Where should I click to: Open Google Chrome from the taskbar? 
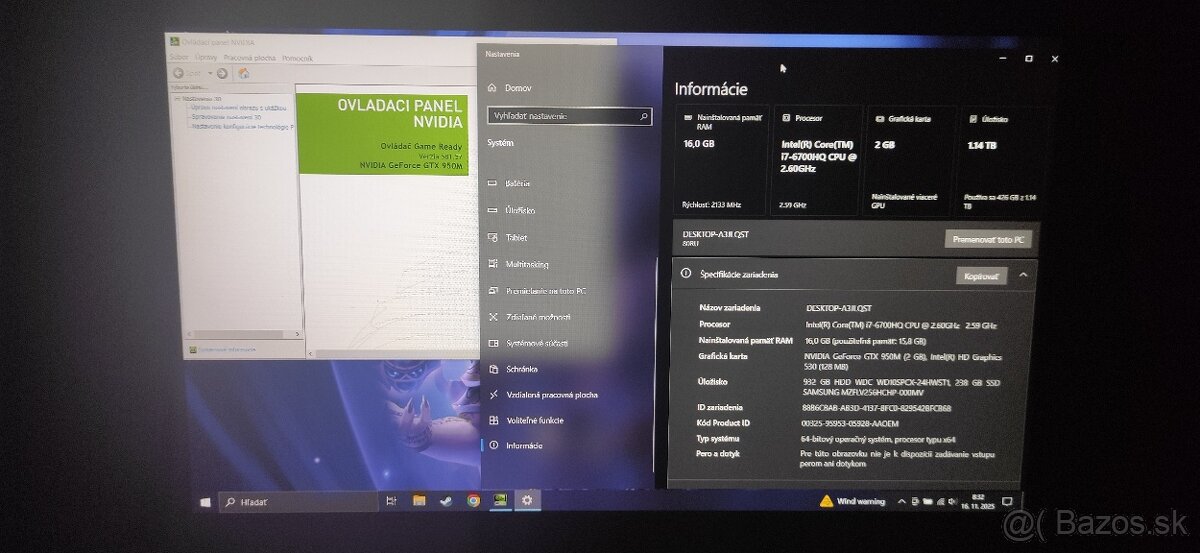(x=473, y=500)
